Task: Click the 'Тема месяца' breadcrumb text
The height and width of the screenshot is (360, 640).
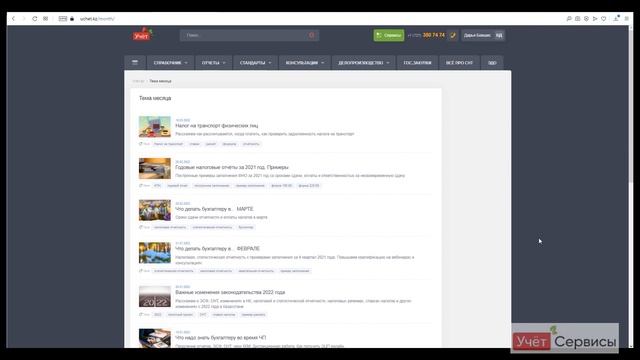Action: pyautogui.click(x=160, y=81)
